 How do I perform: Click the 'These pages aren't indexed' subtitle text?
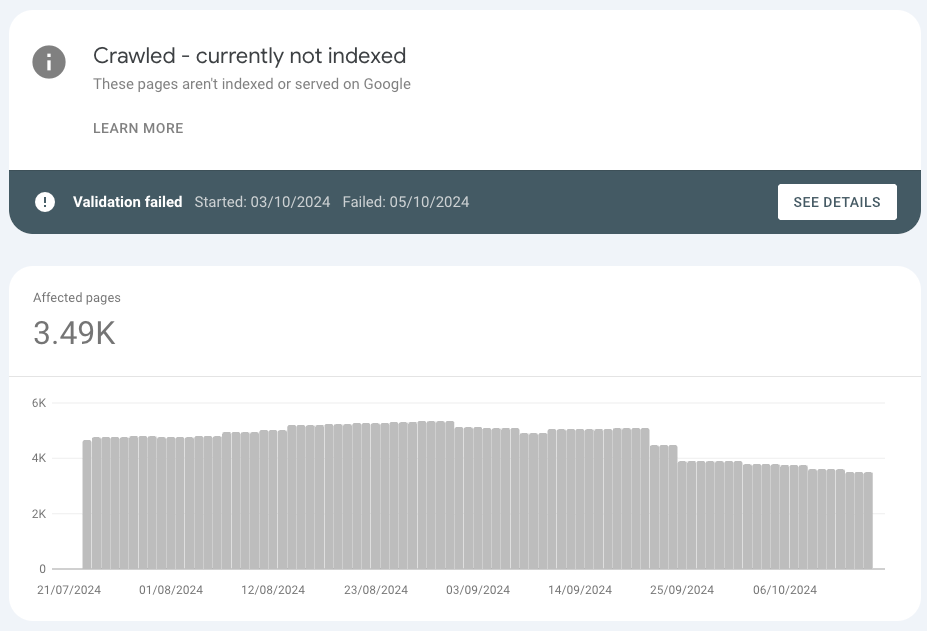point(252,84)
